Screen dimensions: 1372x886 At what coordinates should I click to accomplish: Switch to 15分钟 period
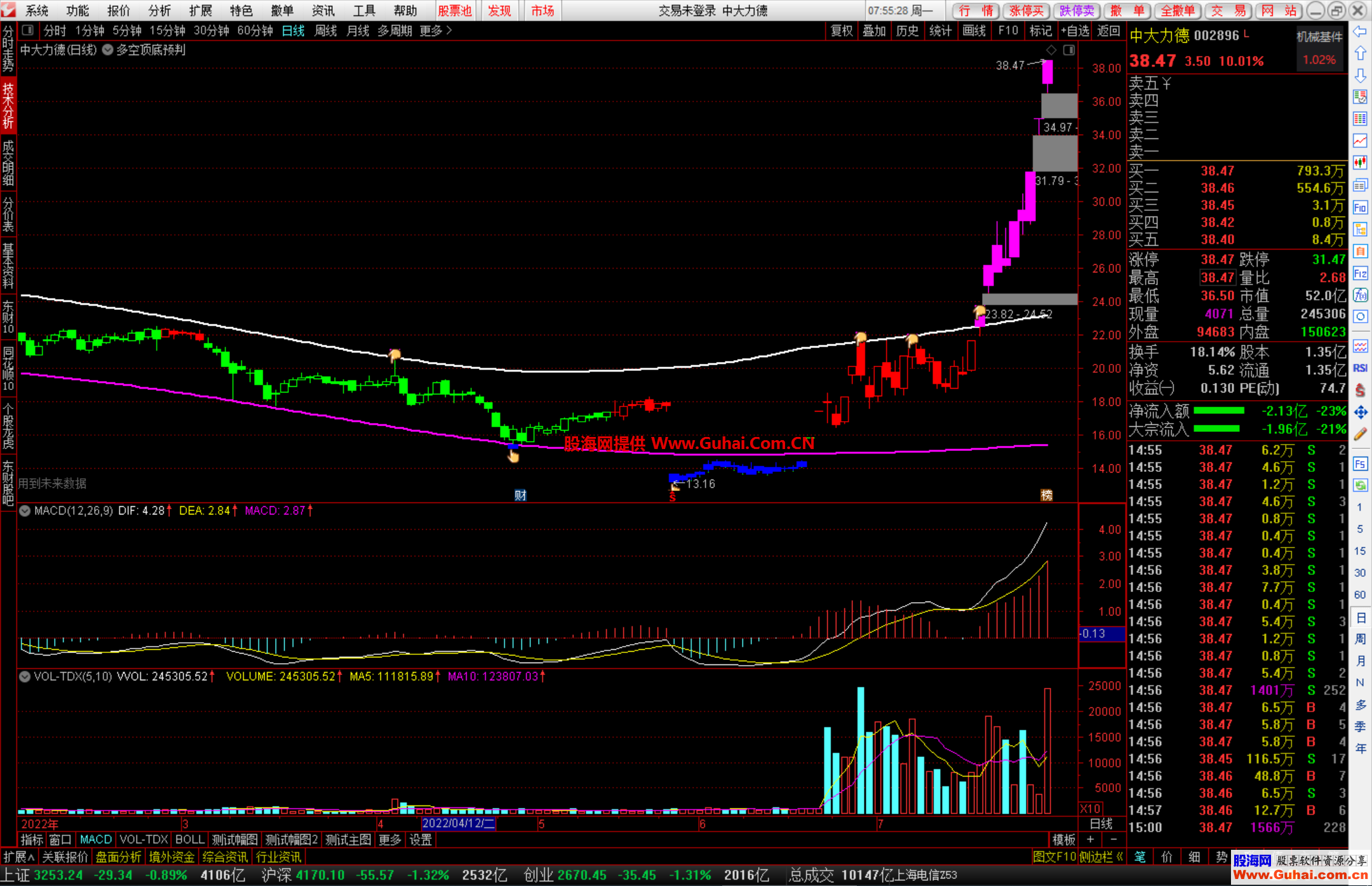pyautogui.click(x=168, y=30)
